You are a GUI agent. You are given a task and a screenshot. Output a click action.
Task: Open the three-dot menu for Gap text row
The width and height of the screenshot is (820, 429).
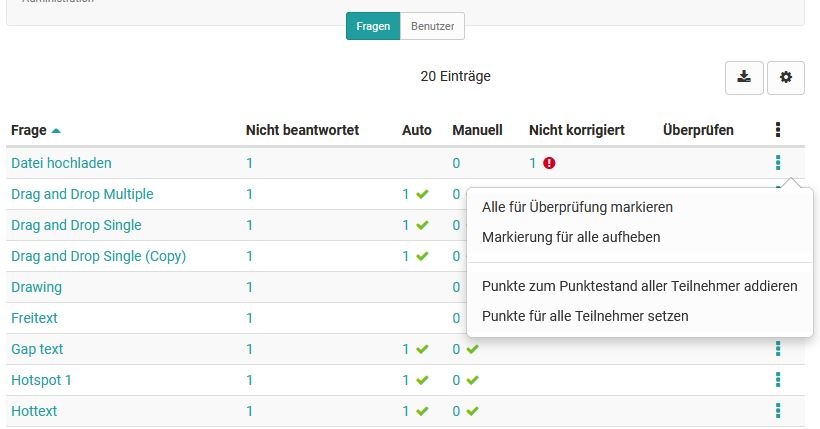tap(778, 349)
